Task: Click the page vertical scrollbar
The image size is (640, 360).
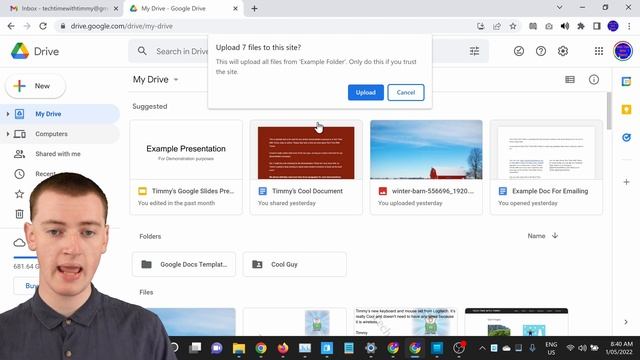Action: (609, 111)
